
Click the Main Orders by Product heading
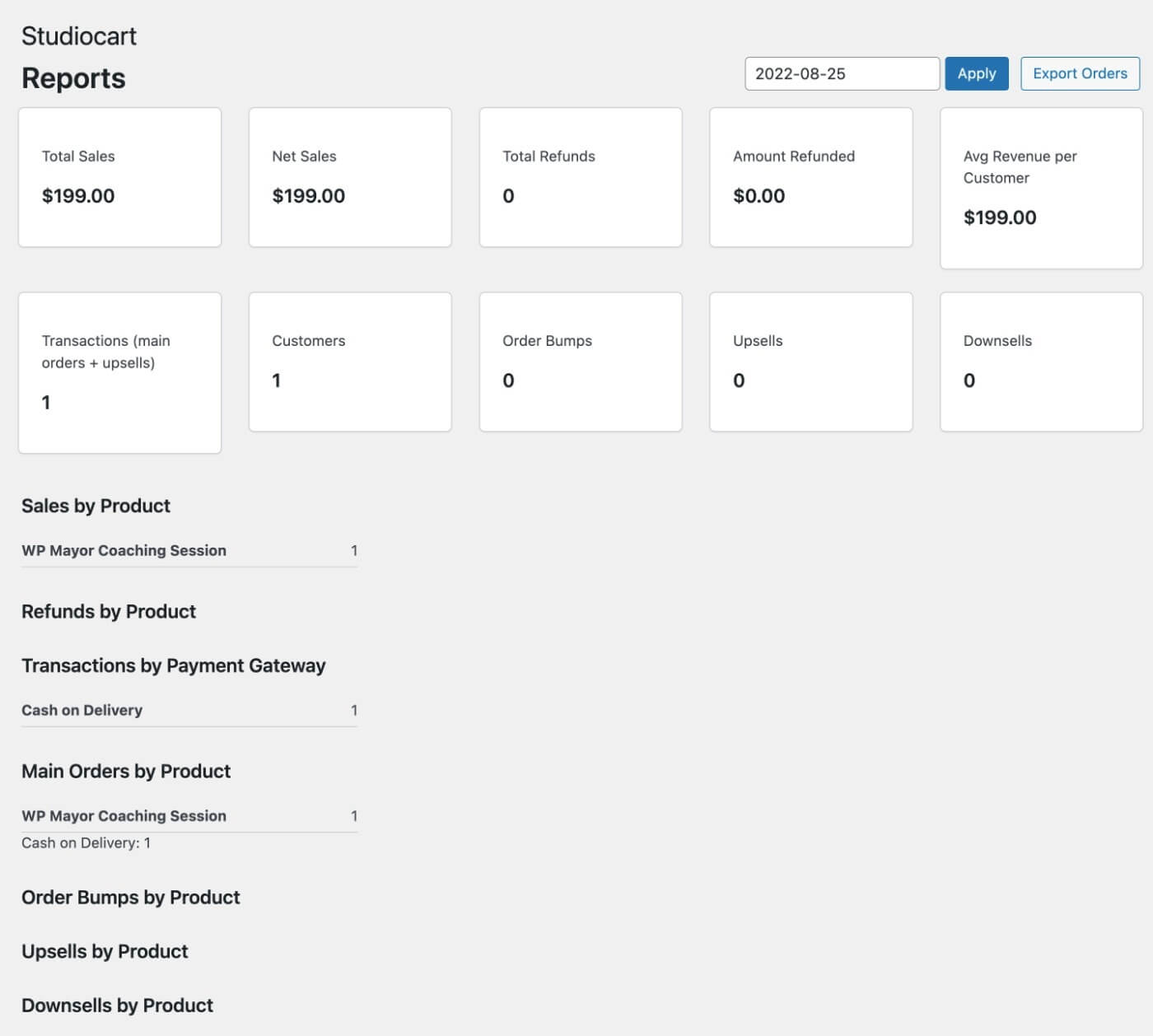coord(126,771)
